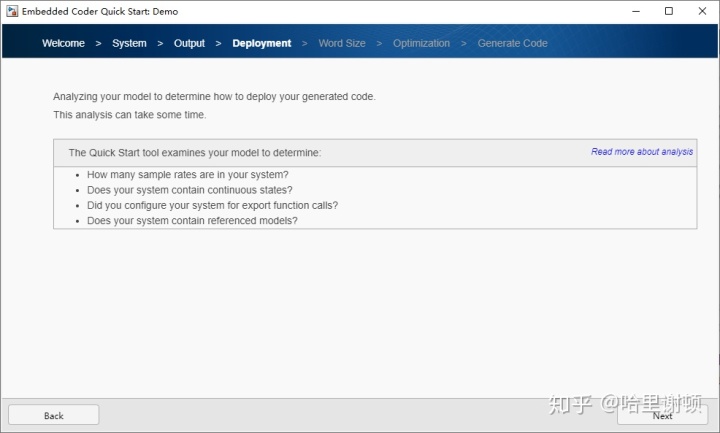The height and width of the screenshot is (433, 720).
Task: Open the Read more about analysis link
Action: (x=642, y=152)
